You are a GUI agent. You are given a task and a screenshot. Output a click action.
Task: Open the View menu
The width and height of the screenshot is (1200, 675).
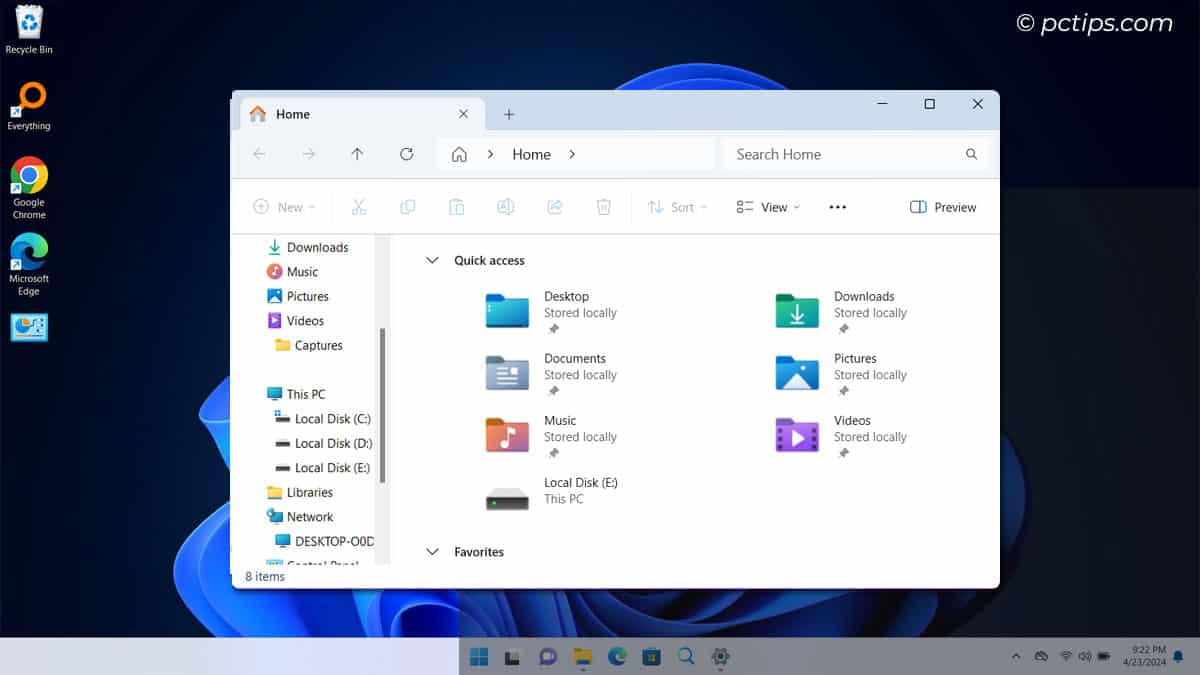tap(767, 206)
